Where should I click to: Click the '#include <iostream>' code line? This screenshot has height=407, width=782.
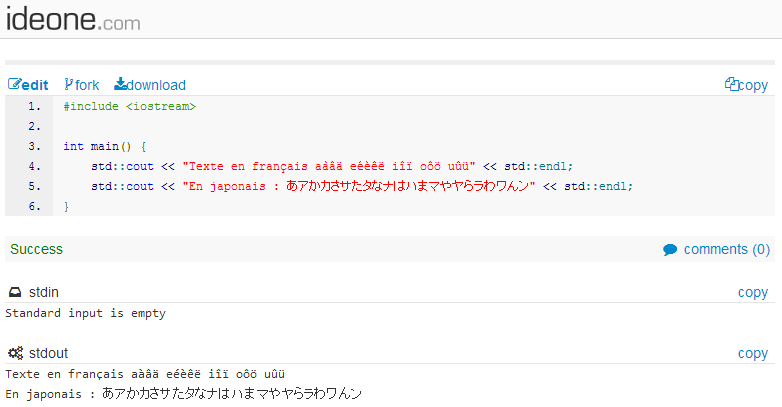point(130,106)
